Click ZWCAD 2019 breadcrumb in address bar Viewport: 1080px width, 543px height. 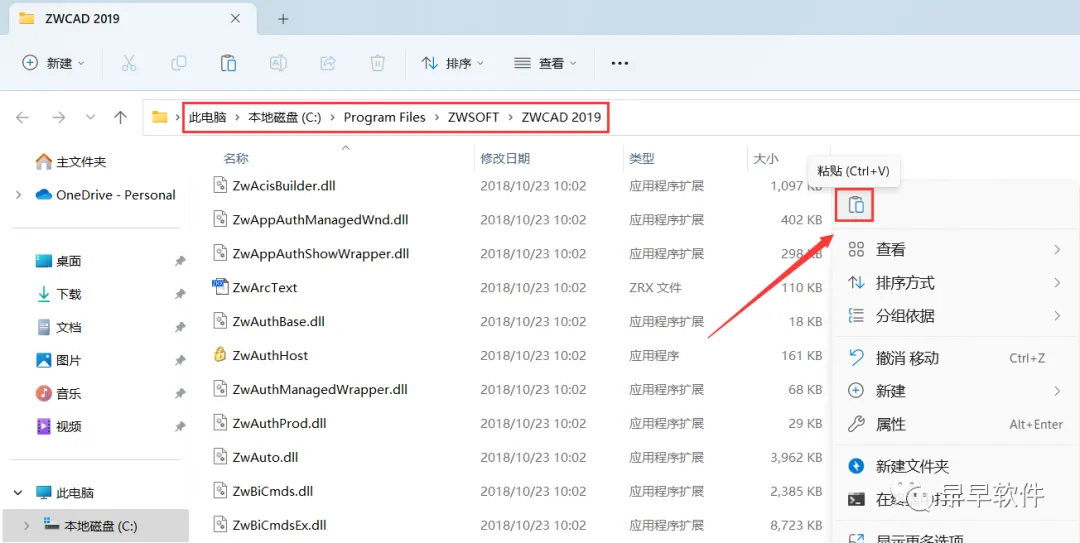click(561, 117)
